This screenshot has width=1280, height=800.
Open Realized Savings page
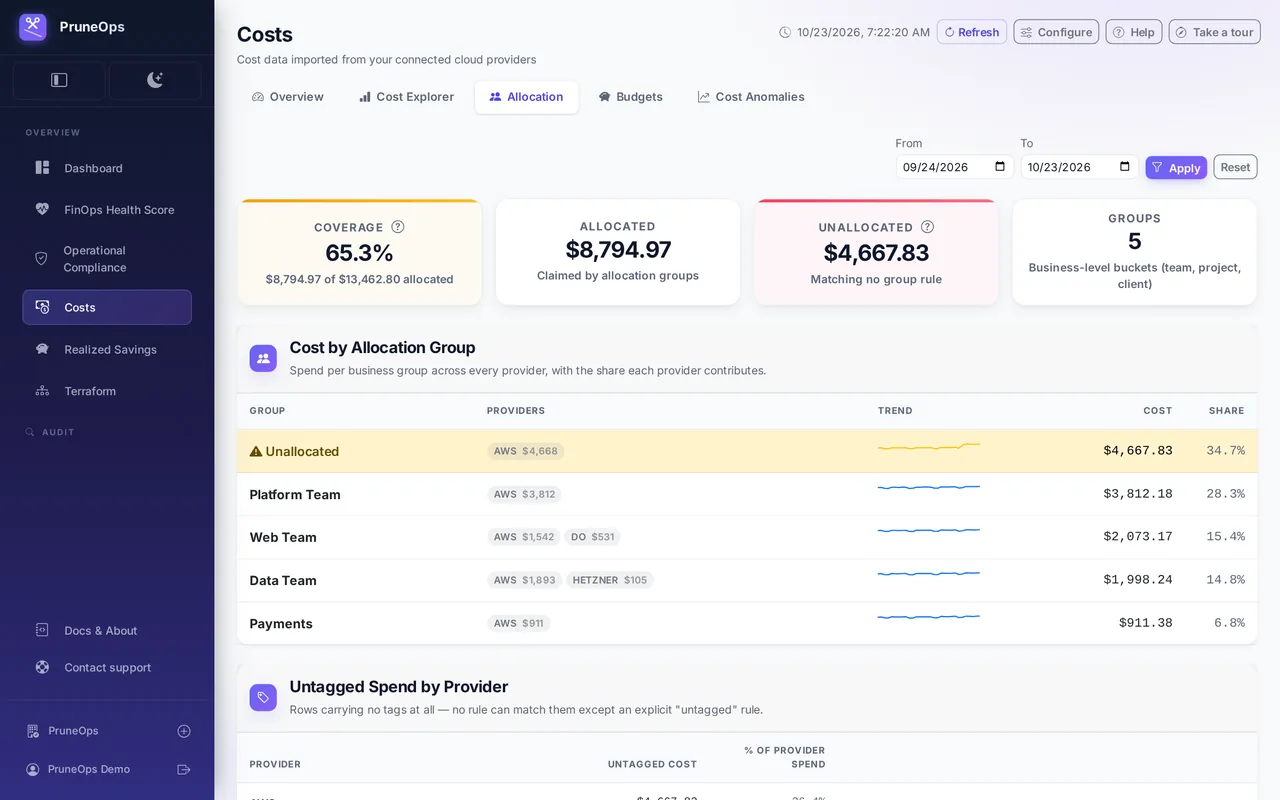107,349
